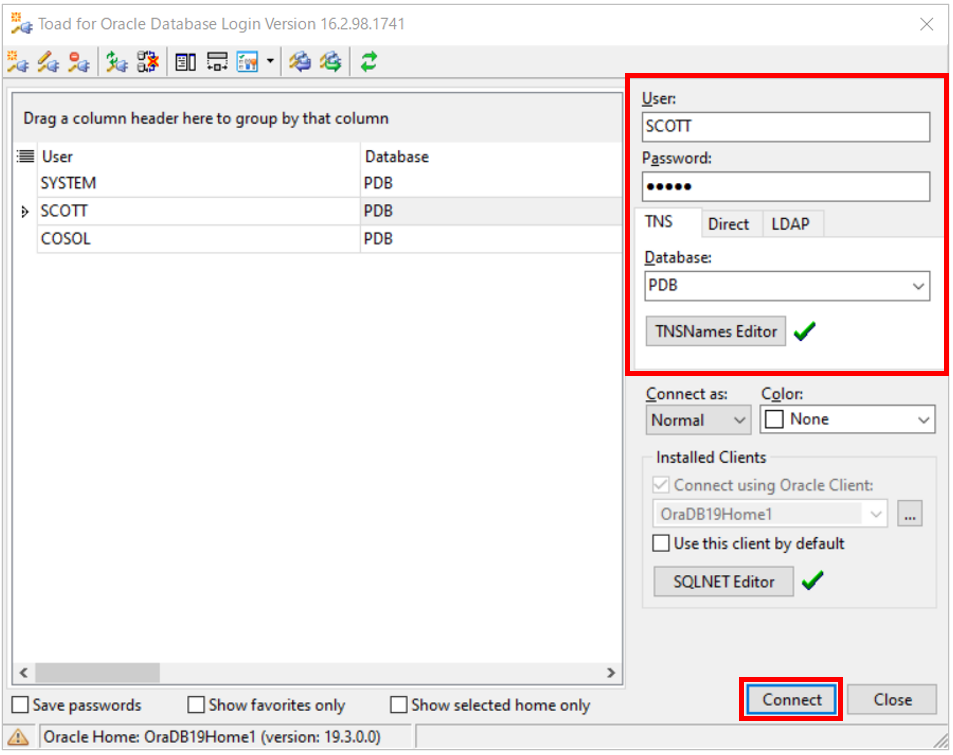Close the login window with X
This screenshot has height=755, width=953.
(x=926, y=24)
